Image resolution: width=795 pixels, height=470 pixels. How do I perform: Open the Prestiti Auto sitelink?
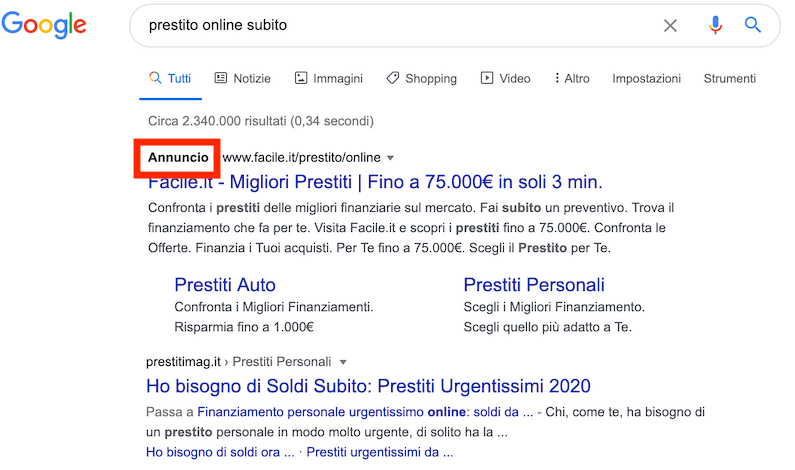click(x=225, y=285)
